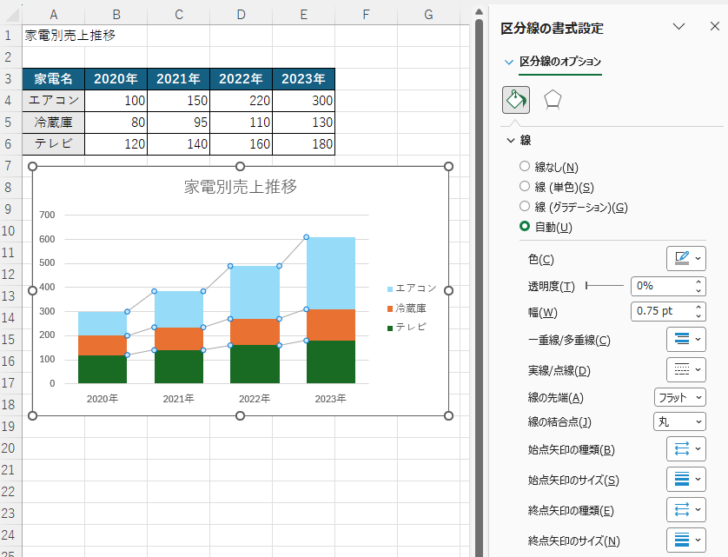Decrease the 透明度 value with the down spinner

click(x=699, y=291)
